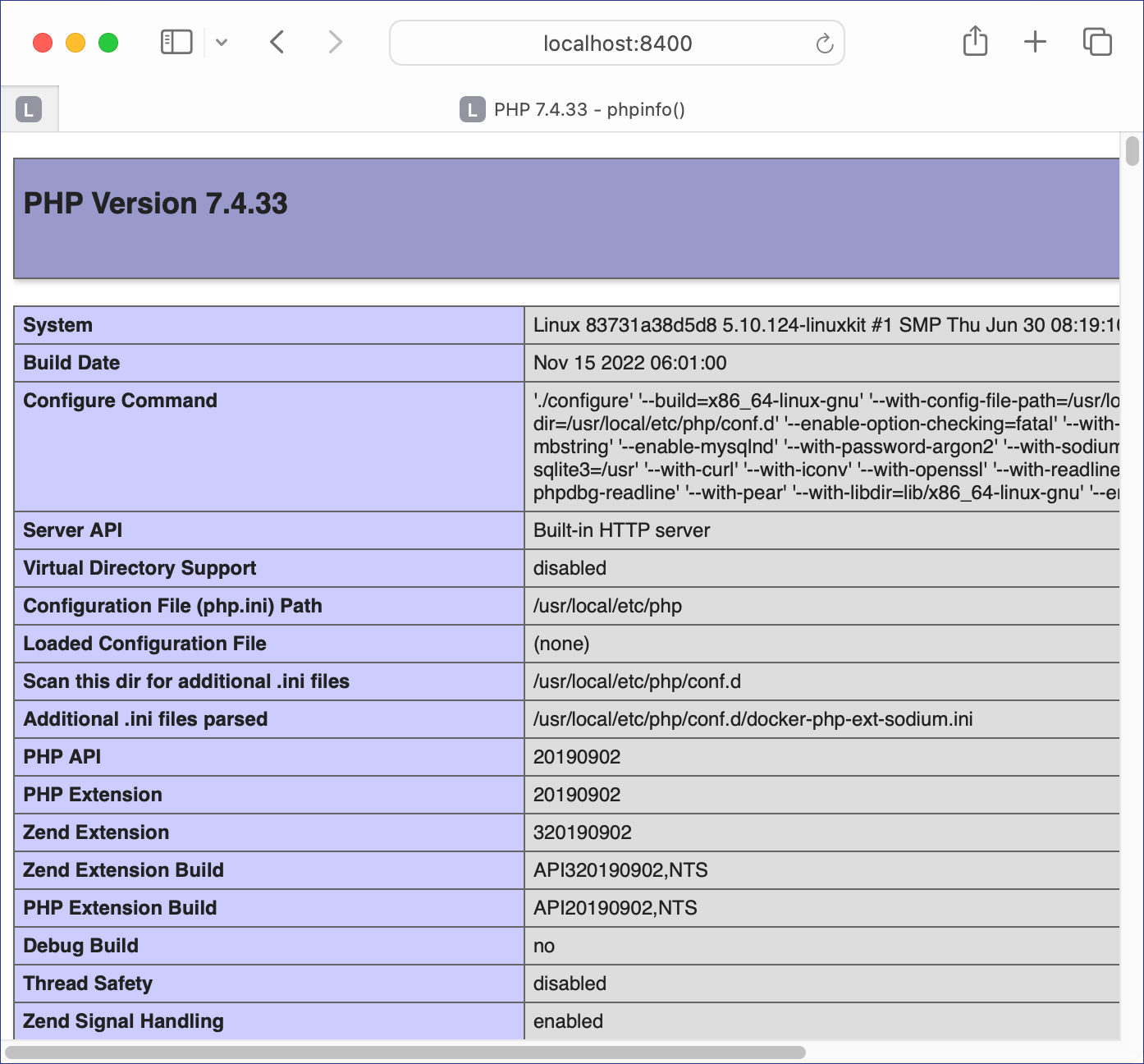The width and height of the screenshot is (1144, 1064).
Task: Click the Built-in HTTP server value
Action: [x=621, y=530]
